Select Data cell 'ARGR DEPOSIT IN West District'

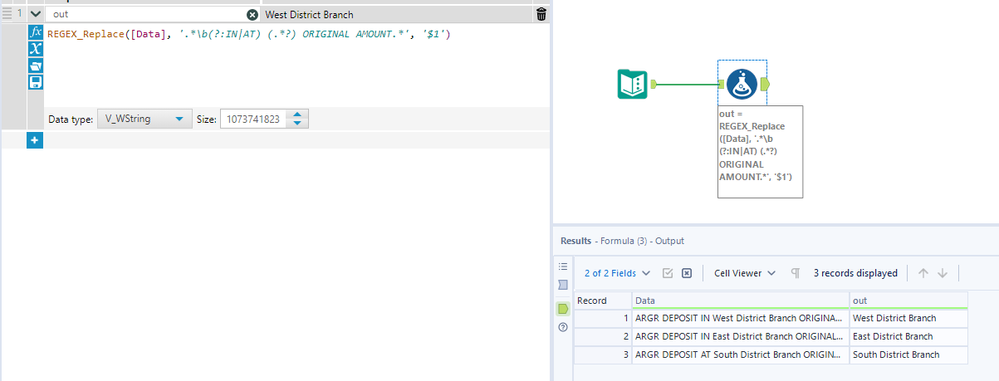pyautogui.click(x=740, y=318)
